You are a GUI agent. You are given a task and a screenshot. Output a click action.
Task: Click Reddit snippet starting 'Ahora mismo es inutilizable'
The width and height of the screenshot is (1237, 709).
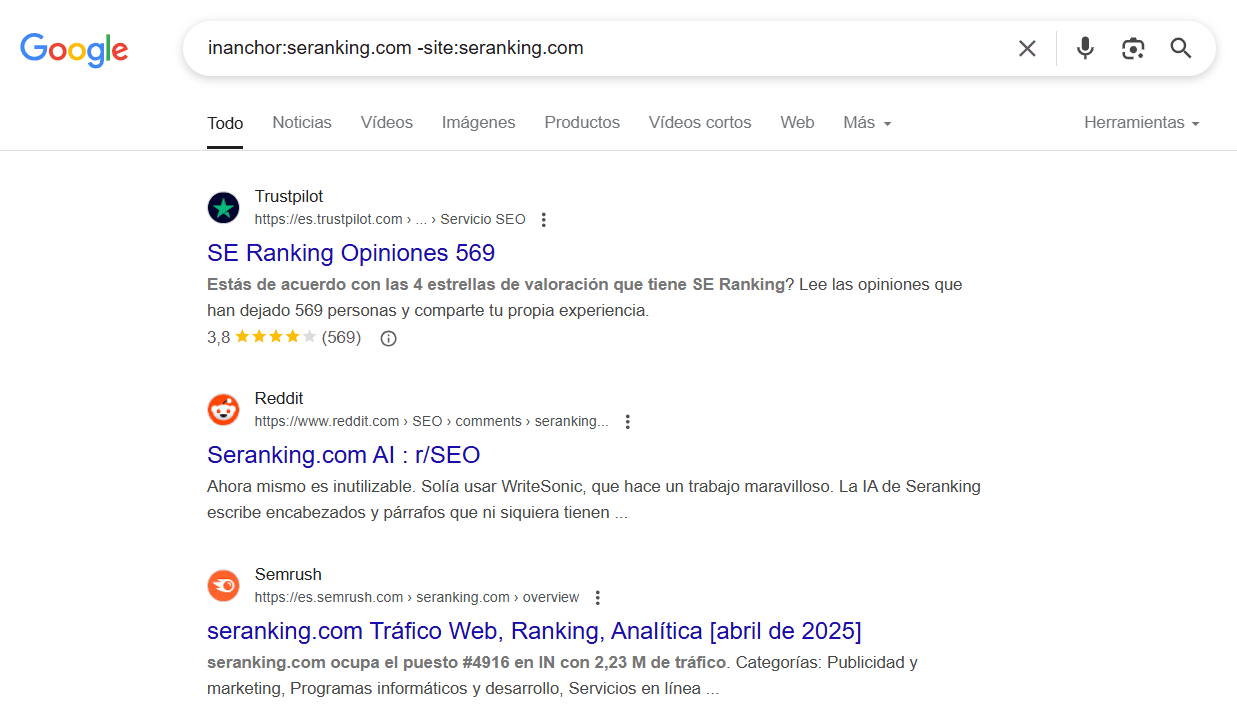(594, 500)
